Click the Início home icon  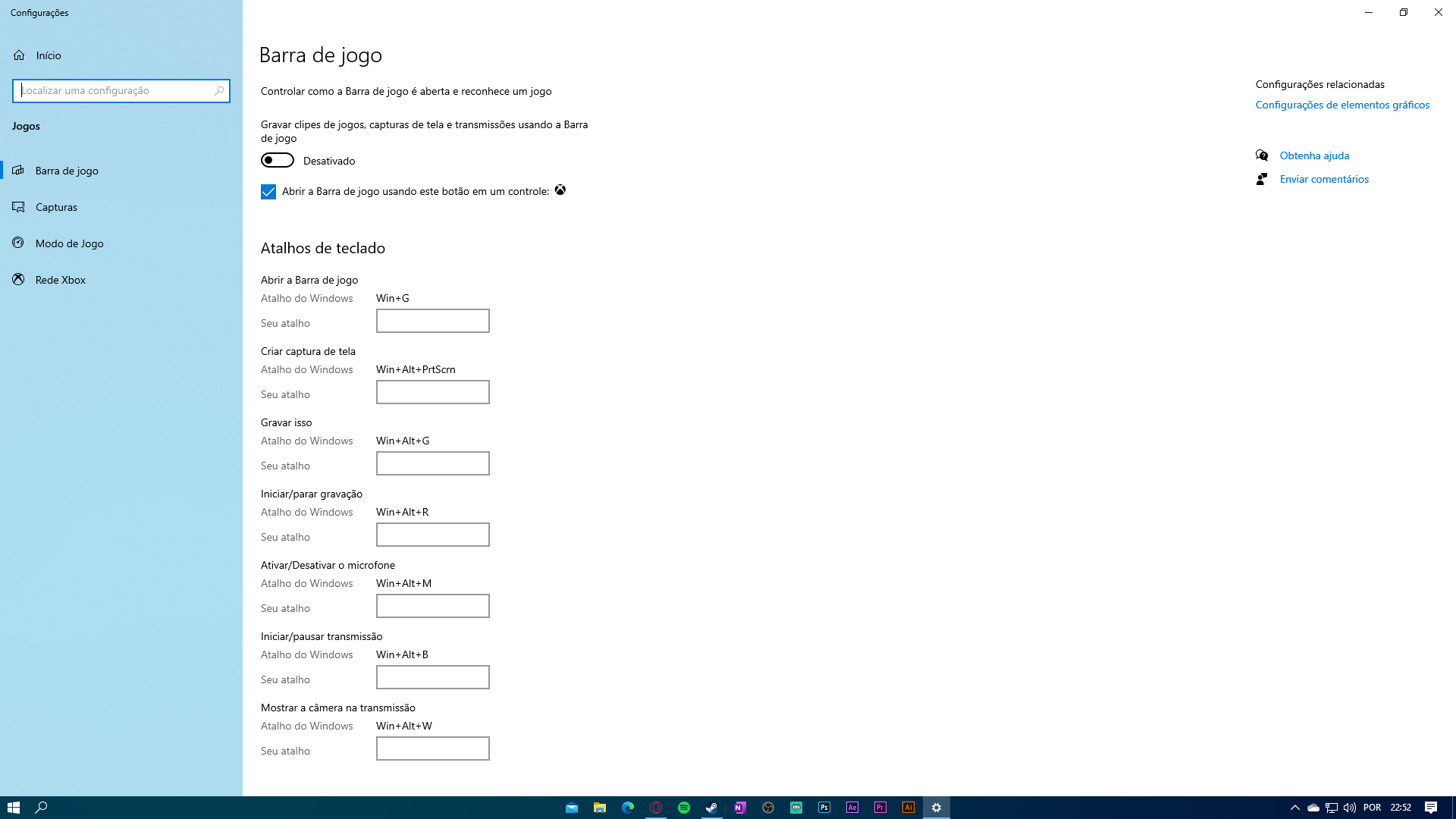19,55
